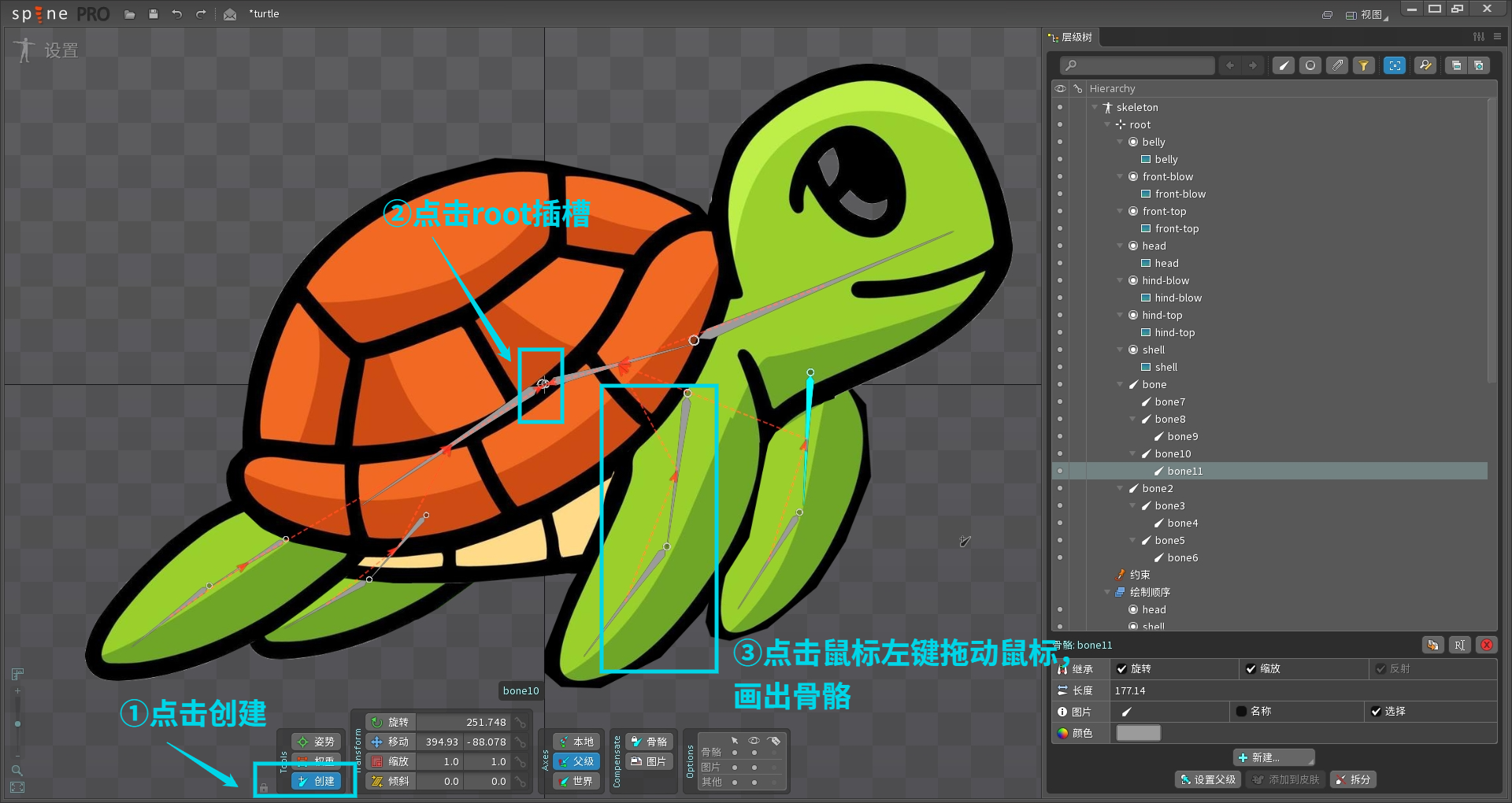Collapse the bone10 node
Image resolution: width=1512 pixels, height=803 pixels.
tap(1132, 453)
